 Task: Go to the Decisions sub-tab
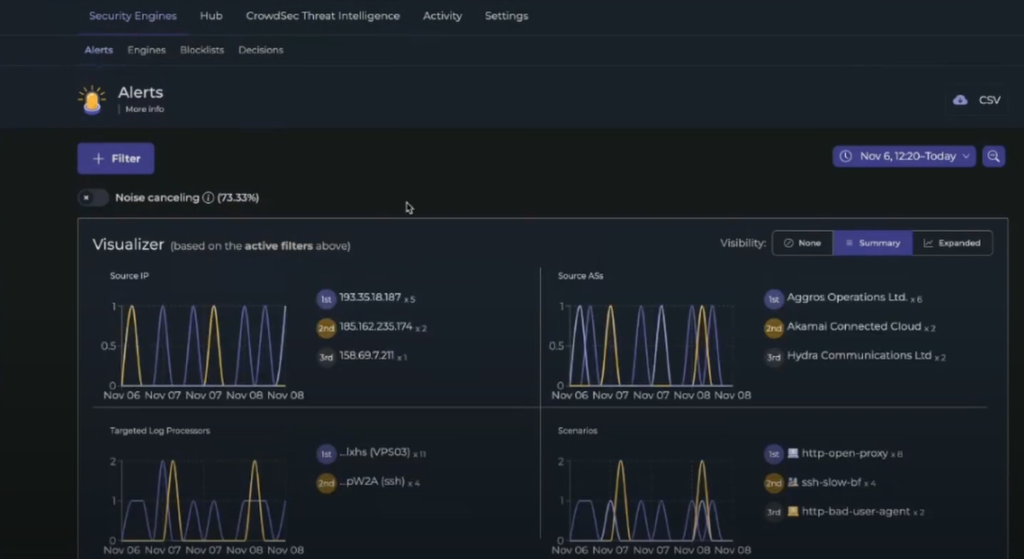click(261, 50)
